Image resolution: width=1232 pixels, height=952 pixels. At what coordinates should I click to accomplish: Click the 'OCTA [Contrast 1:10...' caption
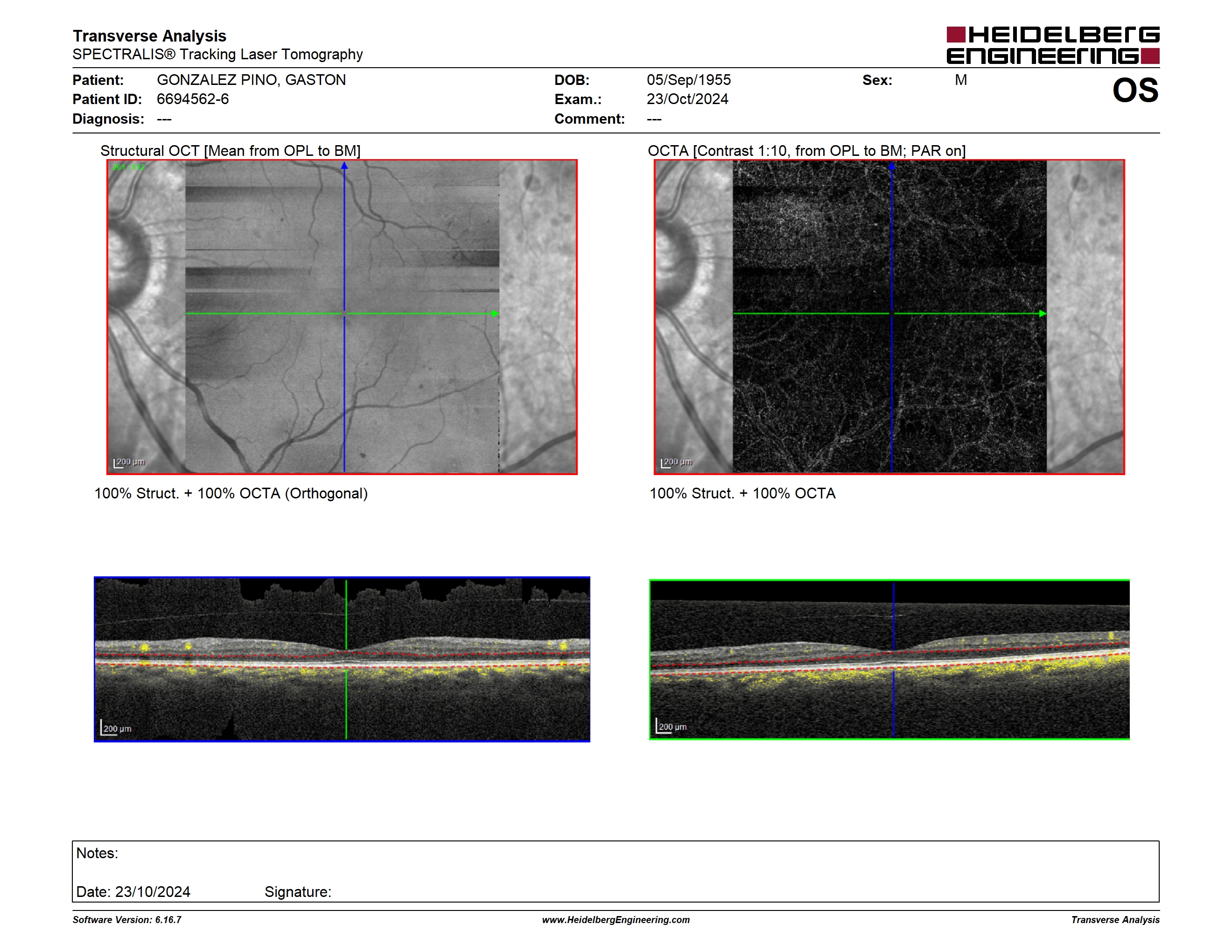(807, 151)
